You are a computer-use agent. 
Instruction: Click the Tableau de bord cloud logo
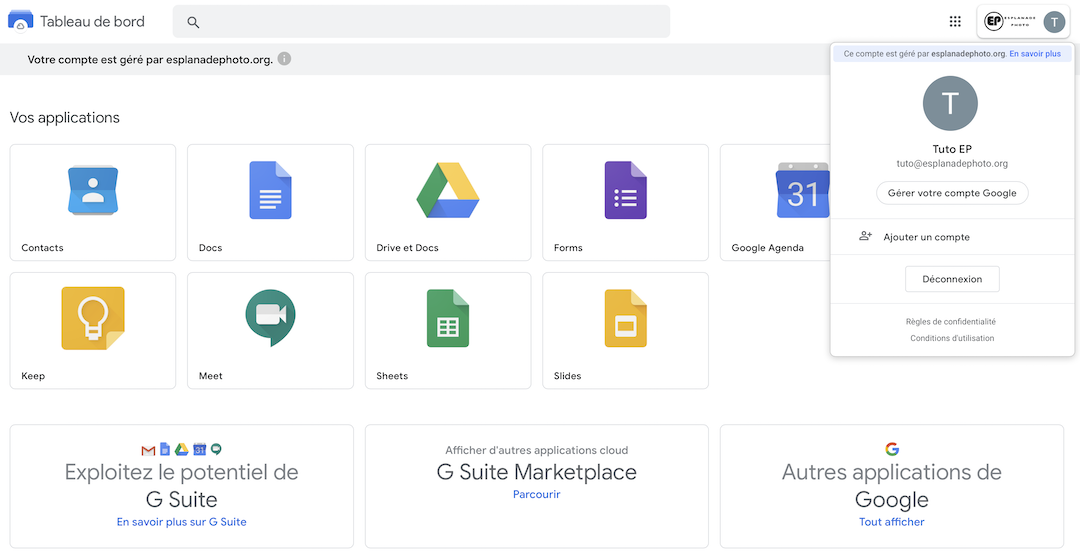coord(21,21)
